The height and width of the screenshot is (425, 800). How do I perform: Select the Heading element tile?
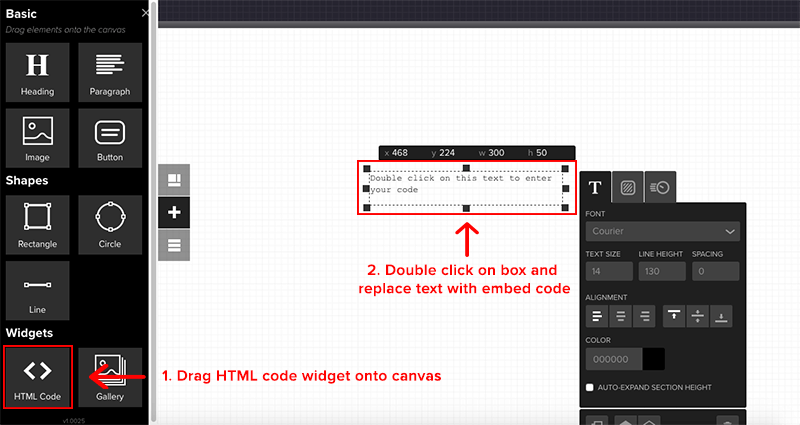coord(37,71)
